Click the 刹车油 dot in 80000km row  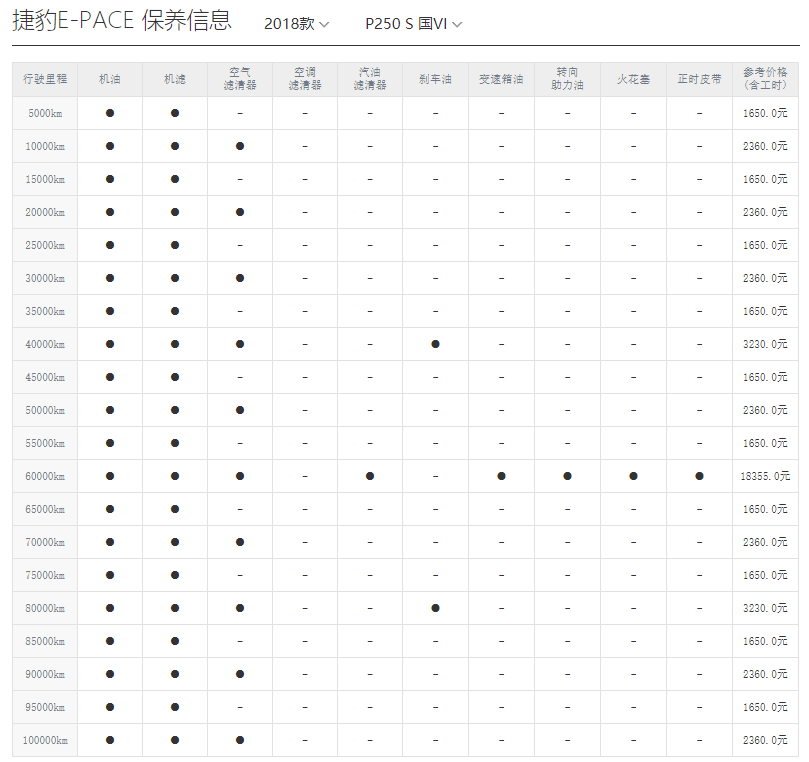coord(435,608)
